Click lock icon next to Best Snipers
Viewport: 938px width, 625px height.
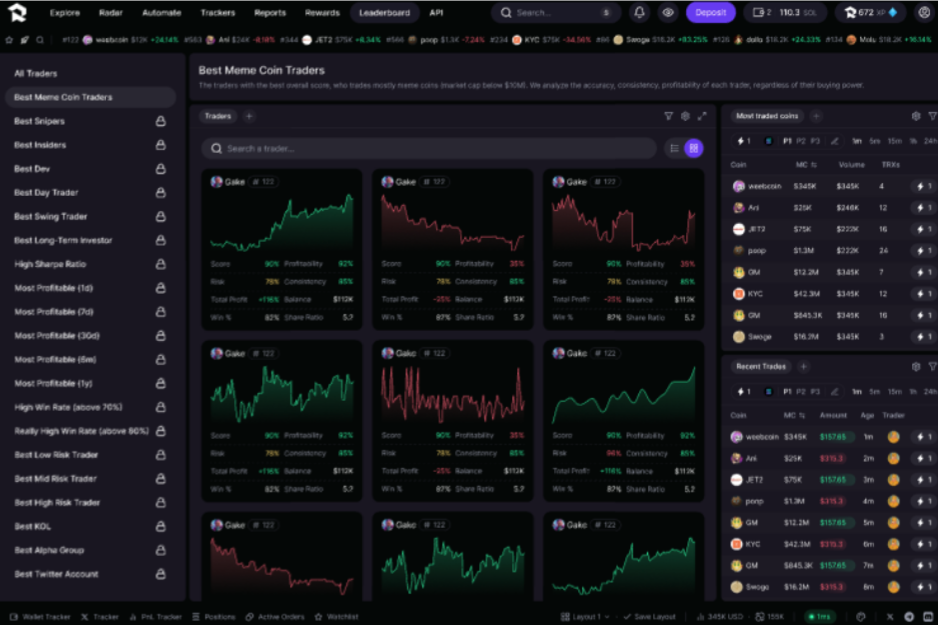(x=160, y=121)
